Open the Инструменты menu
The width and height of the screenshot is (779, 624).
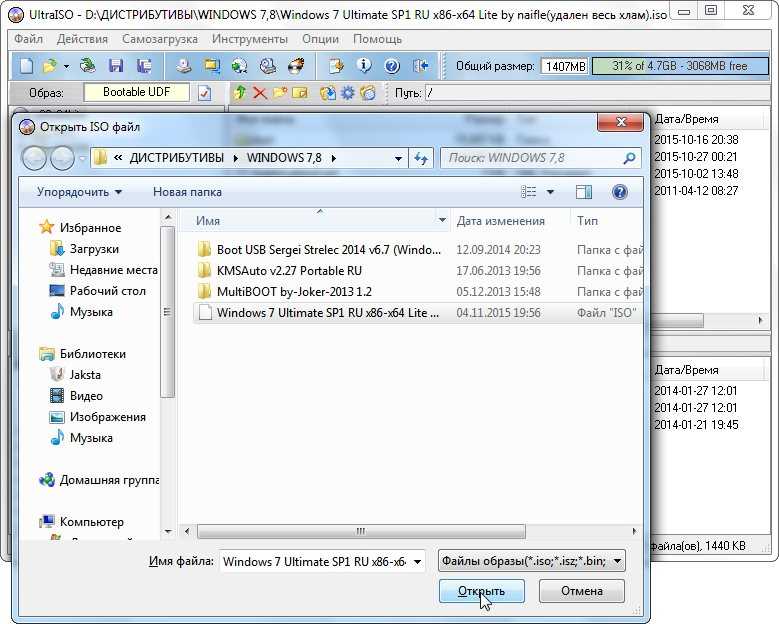coord(250,39)
